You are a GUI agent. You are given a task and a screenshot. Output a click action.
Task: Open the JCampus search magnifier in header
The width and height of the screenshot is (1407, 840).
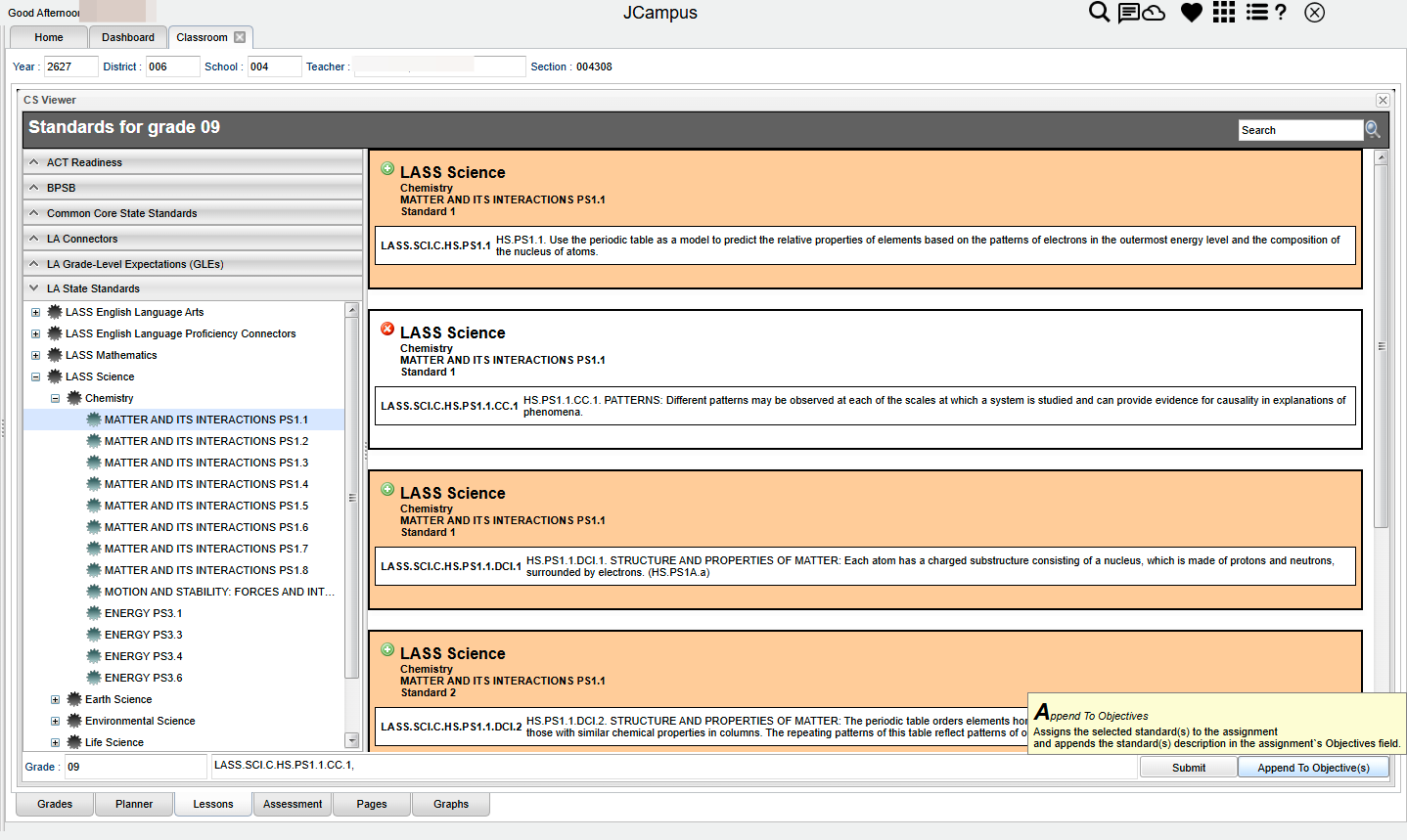1100,12
